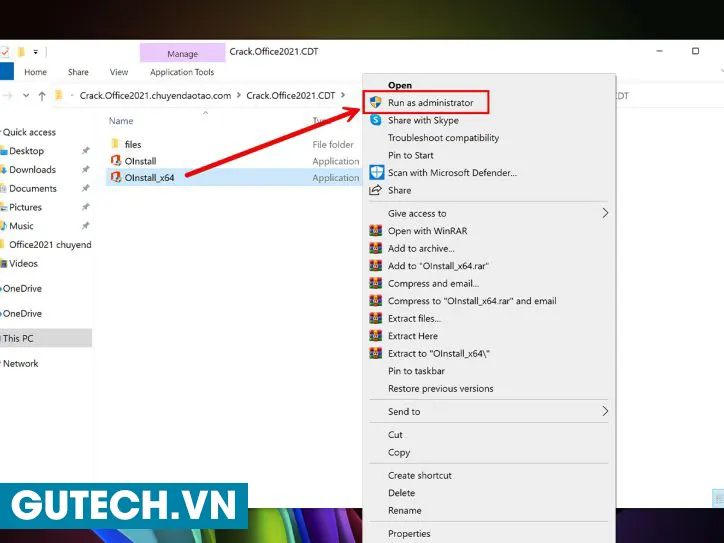Expand breadcrumb chevron after Crack.Office2021.CDT
Image resolution: width=724 pixels, height=543 pixels.
(343, 95)
